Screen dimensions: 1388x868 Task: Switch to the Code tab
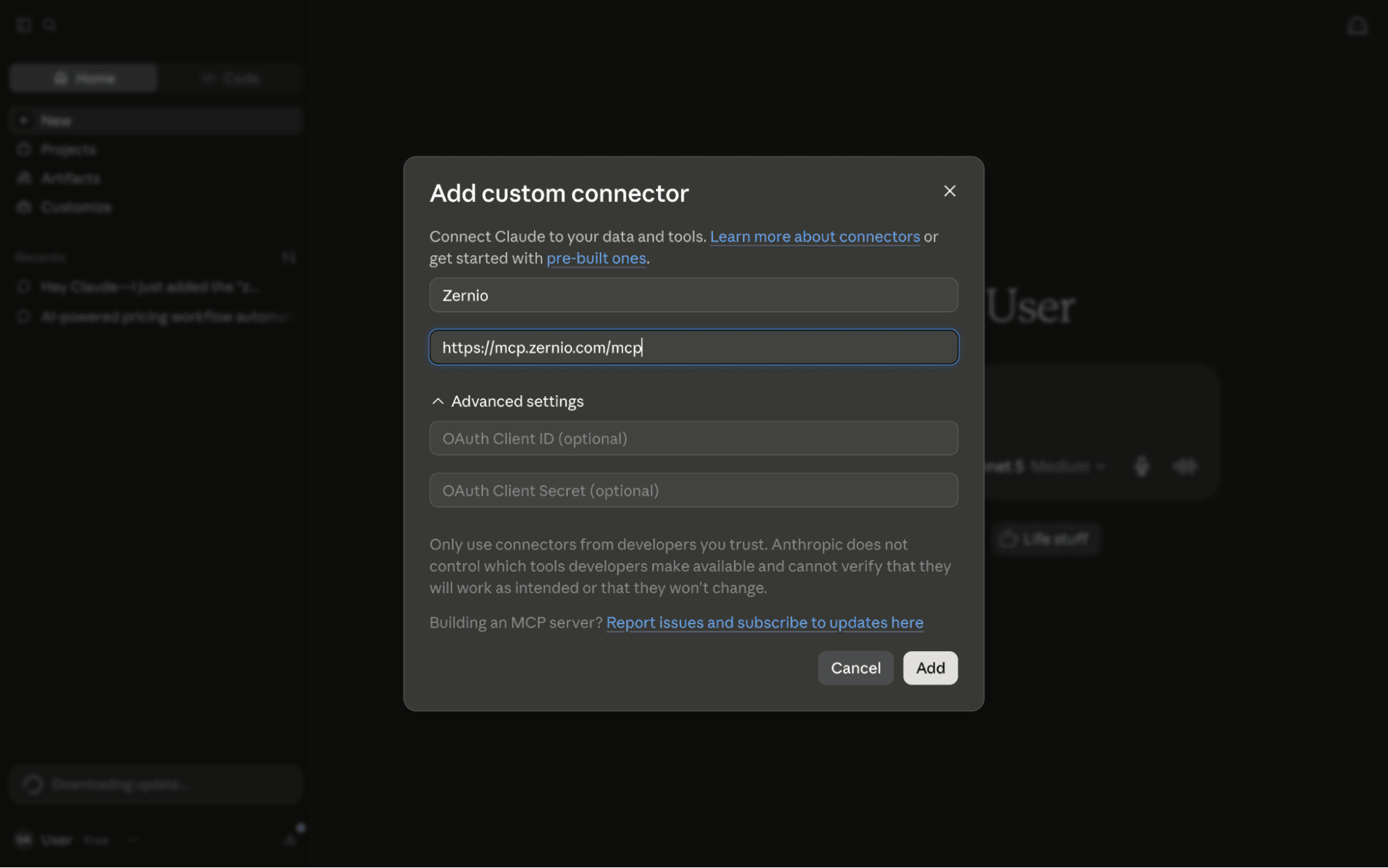point(231,78)
